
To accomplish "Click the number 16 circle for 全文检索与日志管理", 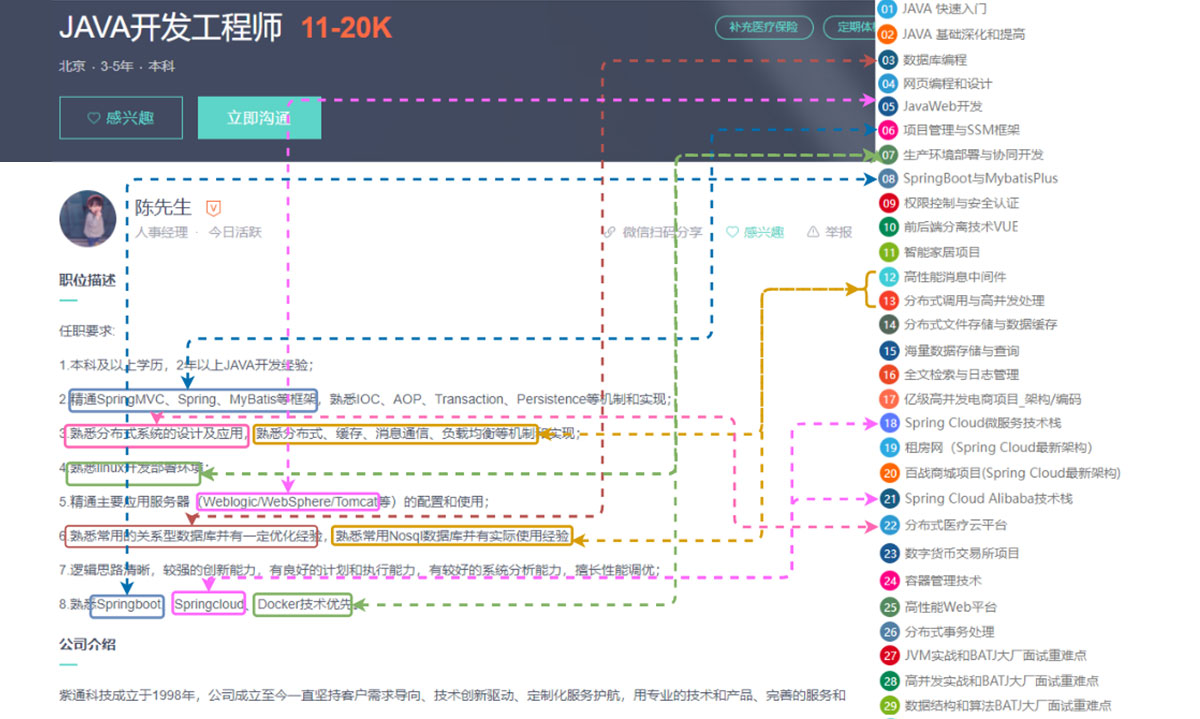I will (x=889, y=375).
